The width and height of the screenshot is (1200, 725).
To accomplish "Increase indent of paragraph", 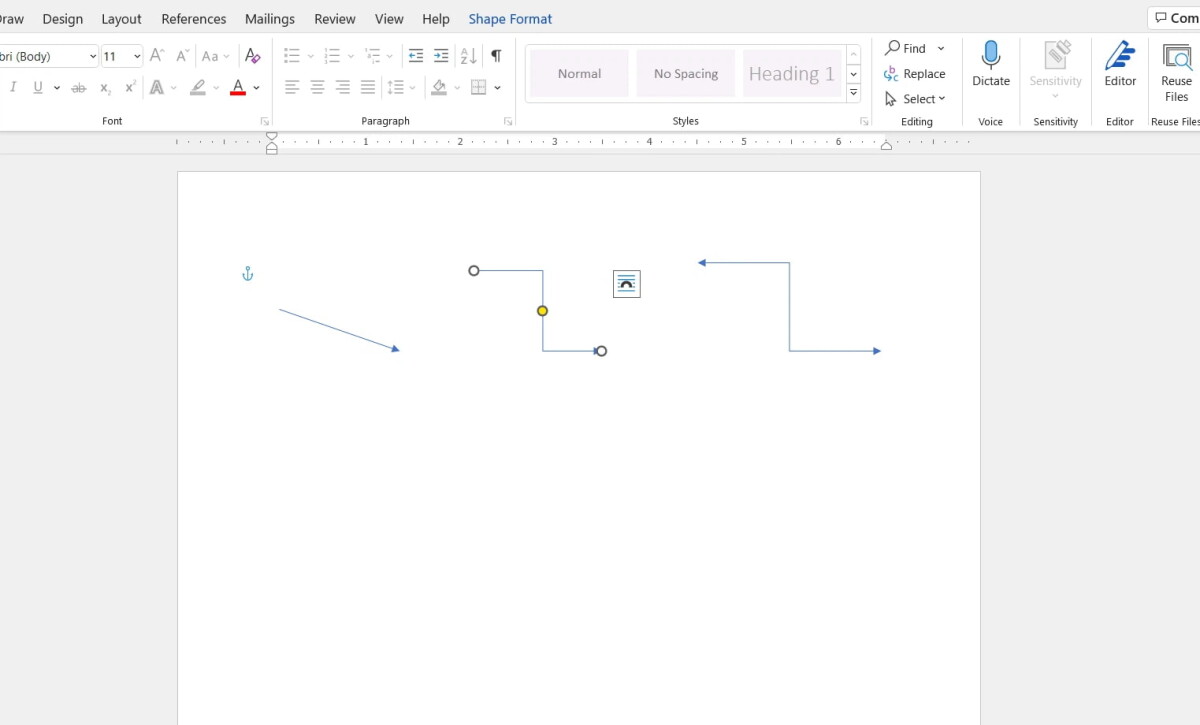I will tap(441, 56).
